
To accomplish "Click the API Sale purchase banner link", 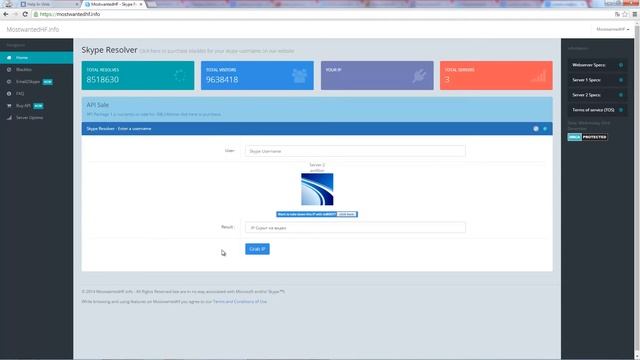I will click(x=154, y=114).
